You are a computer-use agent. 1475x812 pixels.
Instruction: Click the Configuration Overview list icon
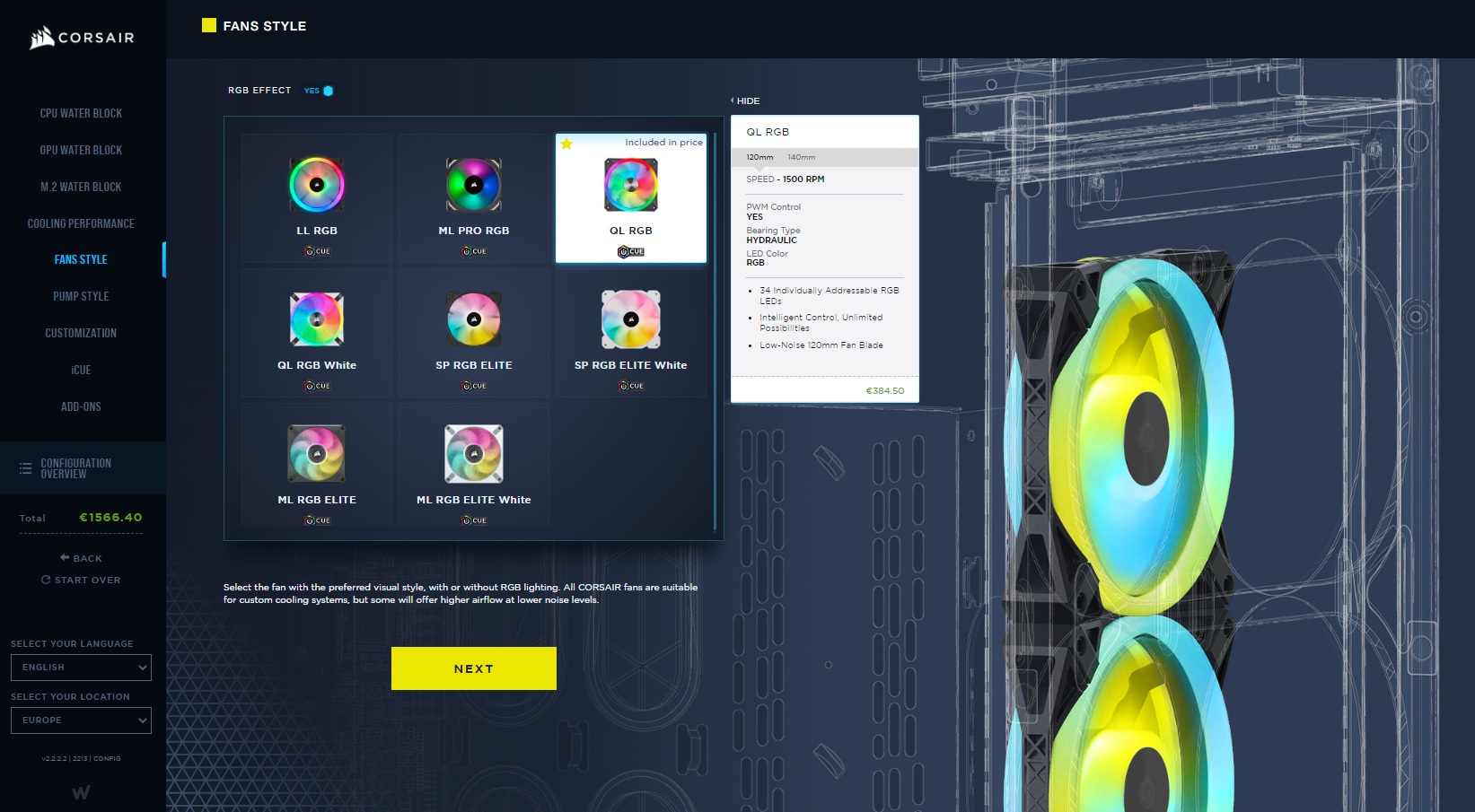coord(25,468)
